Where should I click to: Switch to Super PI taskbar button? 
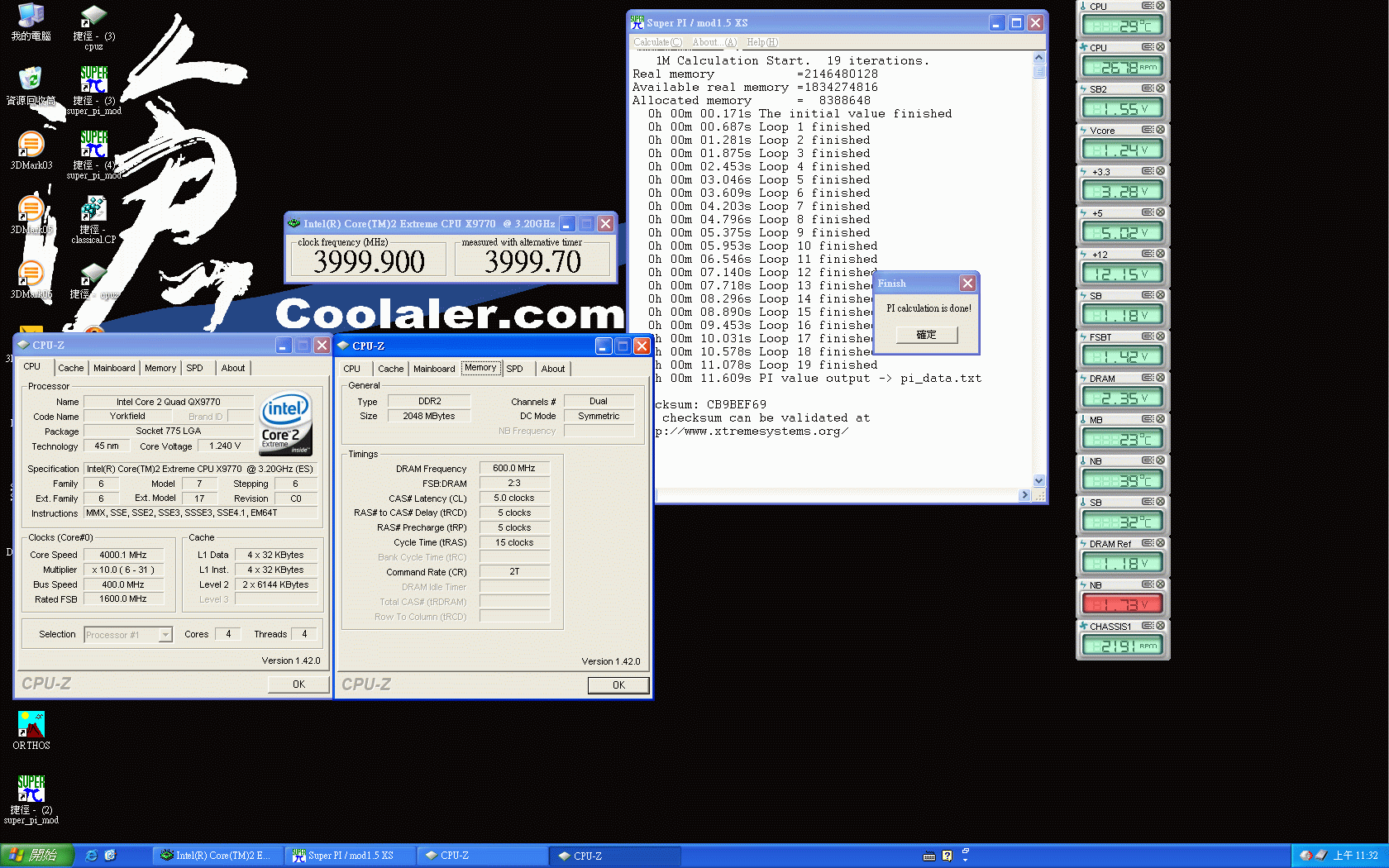[x=351, y=856]
